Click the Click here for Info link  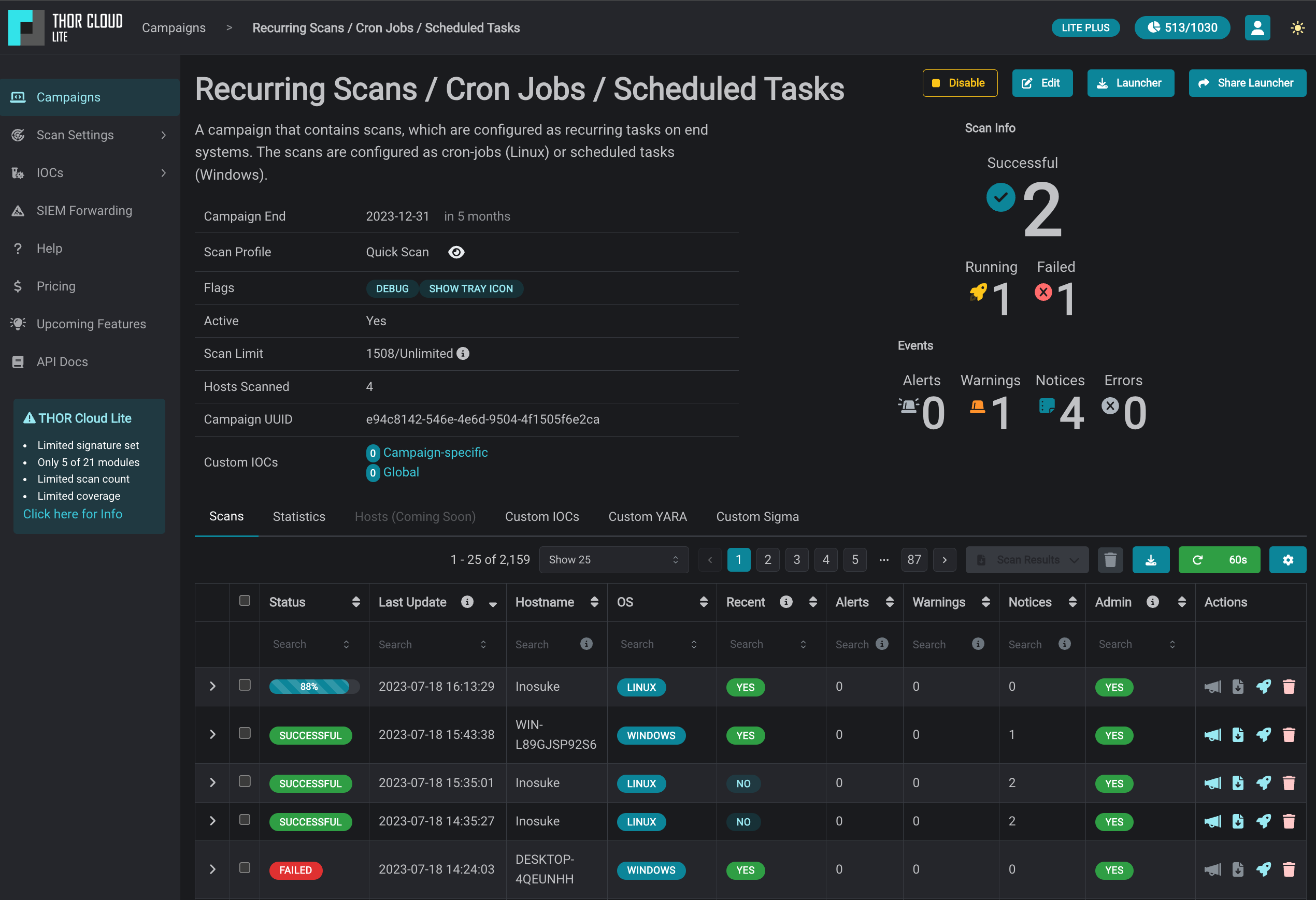pyautogui.click(x=73, y=514)
